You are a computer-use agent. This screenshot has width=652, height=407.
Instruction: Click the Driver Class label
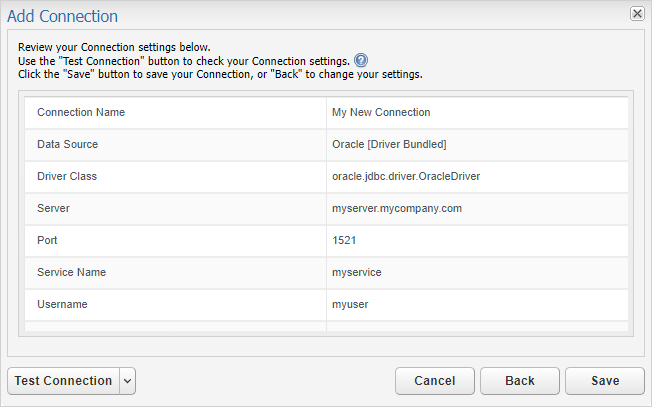[67, 176]
